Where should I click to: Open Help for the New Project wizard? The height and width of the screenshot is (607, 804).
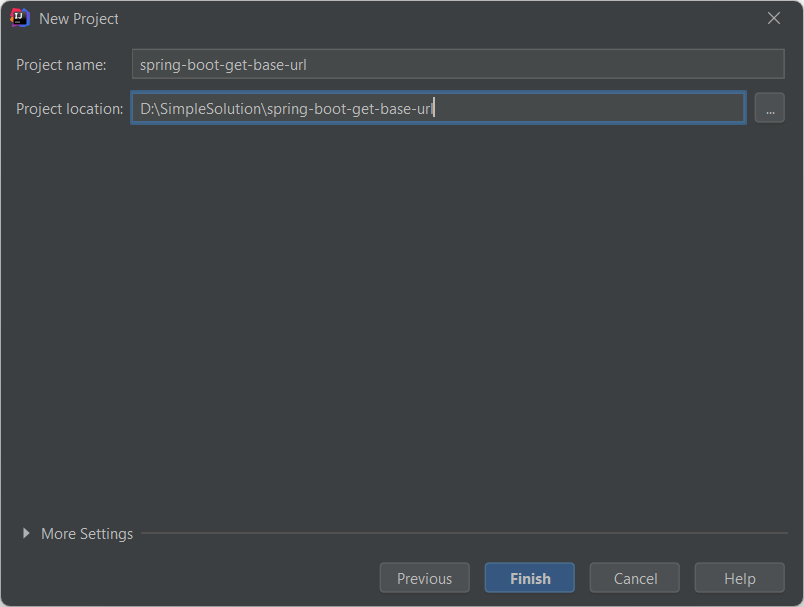coord(739,578)
